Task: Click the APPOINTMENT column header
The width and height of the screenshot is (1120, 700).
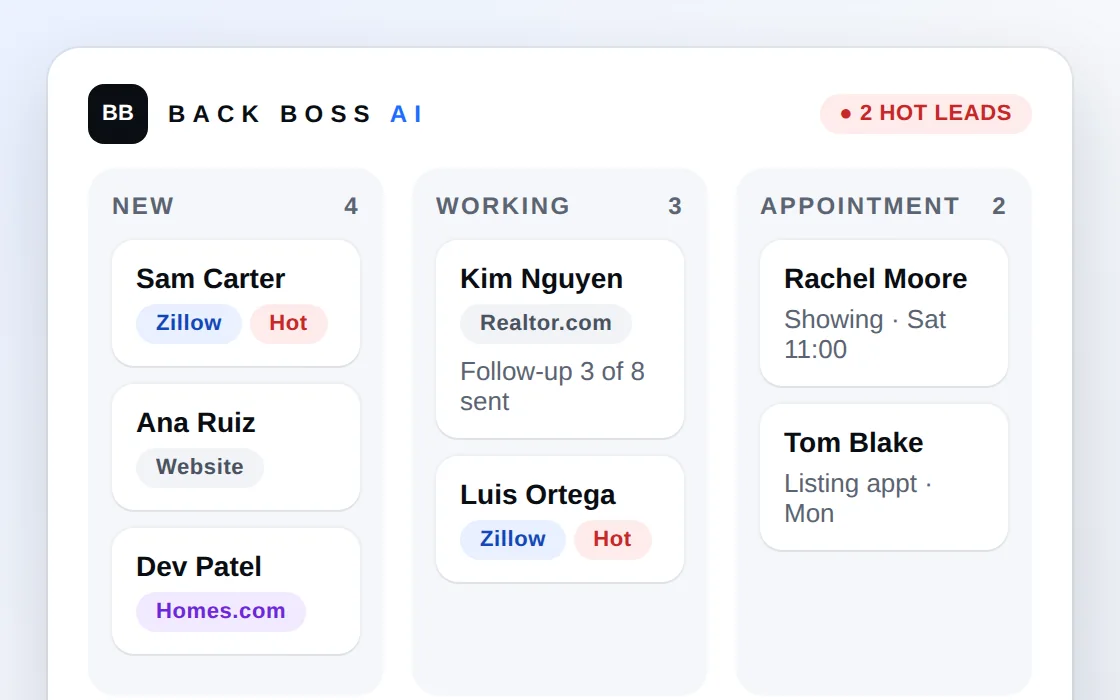Action: pyautogui.click(x=860, y=206)
